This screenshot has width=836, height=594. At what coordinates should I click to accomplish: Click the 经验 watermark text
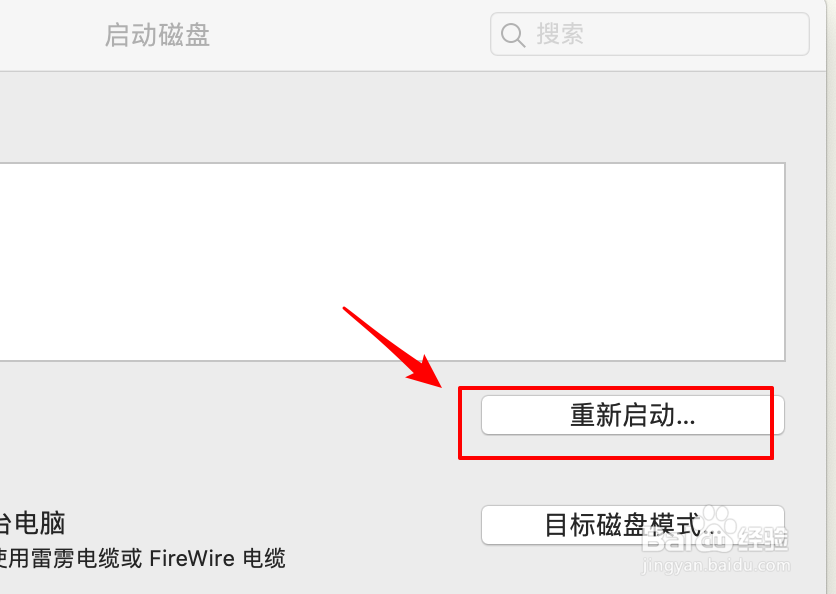click(762, 539)
